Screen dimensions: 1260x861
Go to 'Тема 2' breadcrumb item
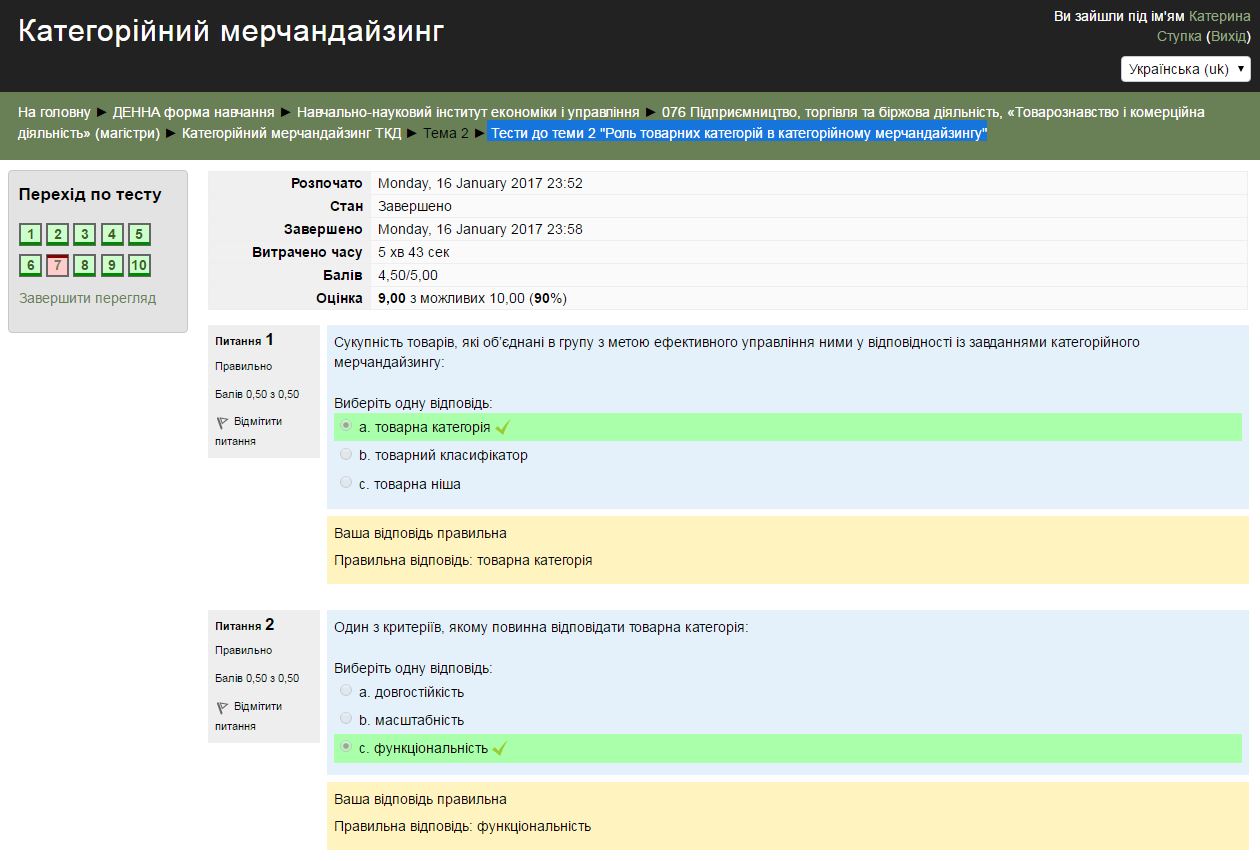coord(445,133)
